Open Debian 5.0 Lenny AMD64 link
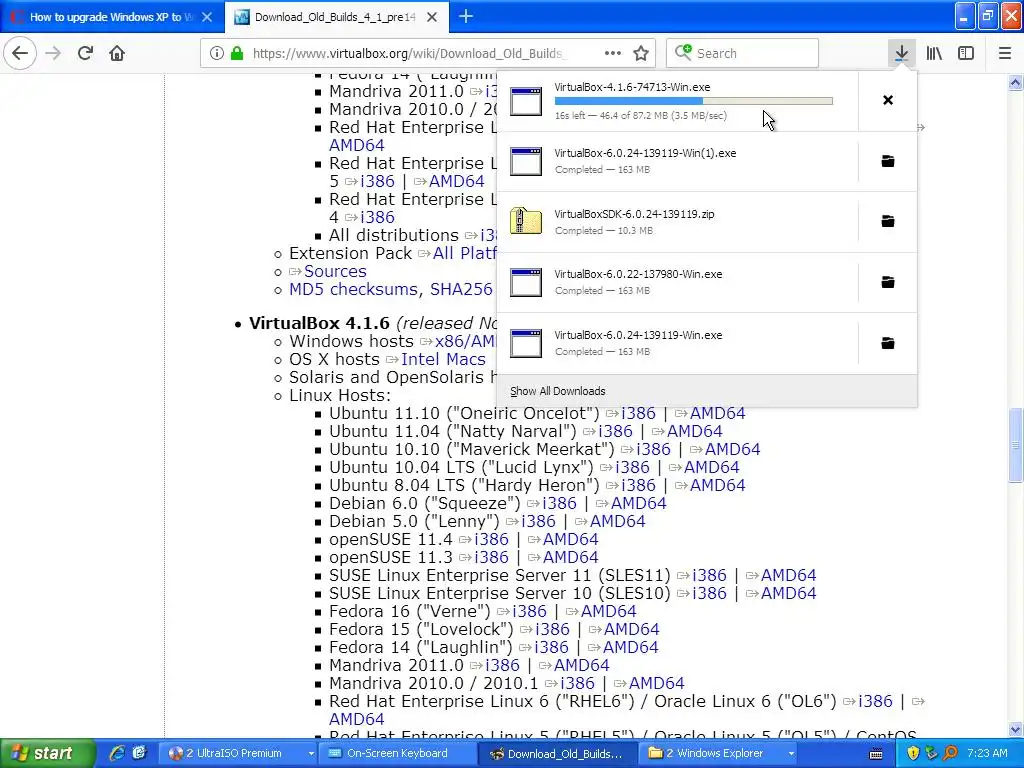The image size is (1024, 768). click(x=617, y=521)
